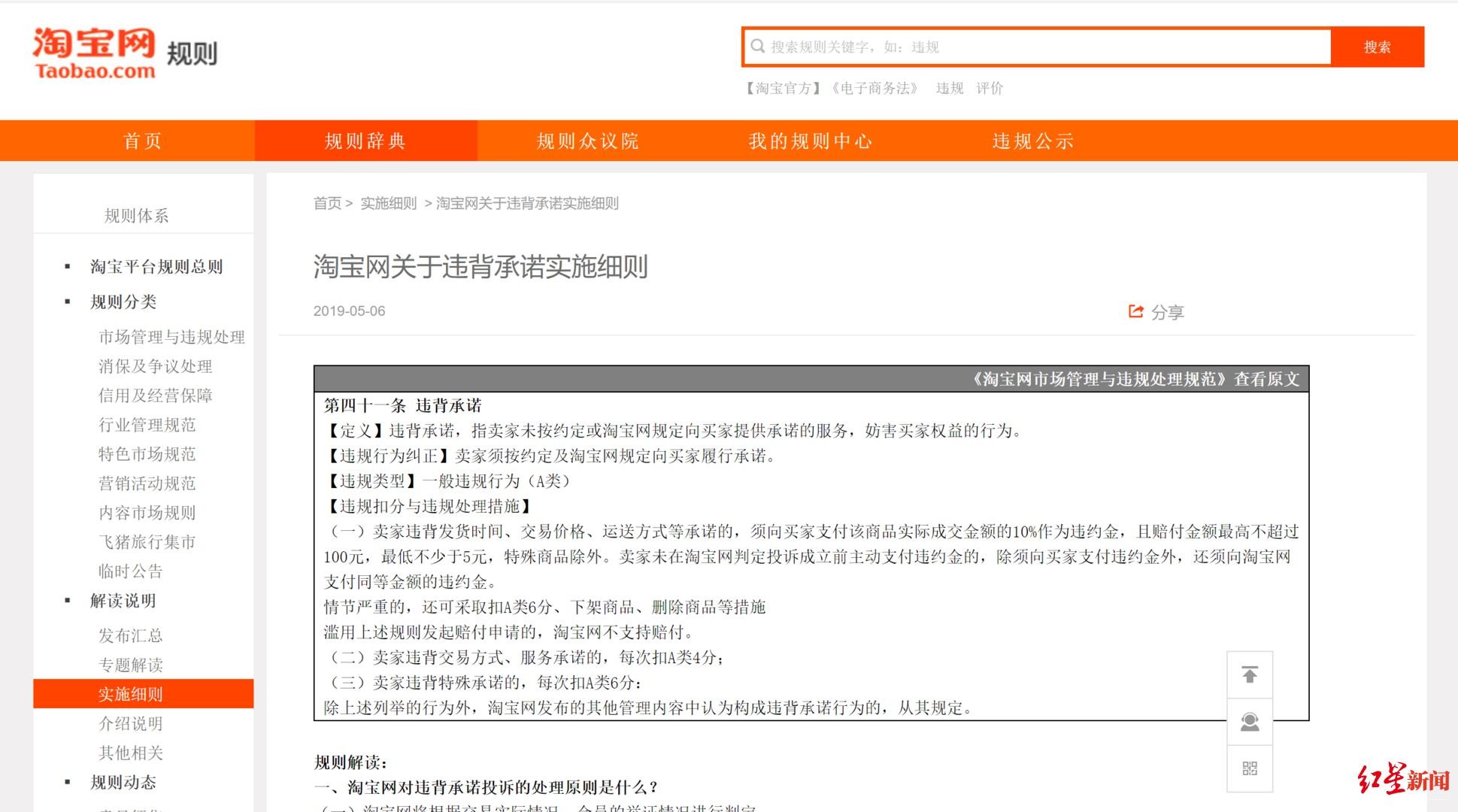Viewport: 1458px width, 812px height.
Task: Open the 《电子商务法》 hot keyword link
Action: pos(875,88)
